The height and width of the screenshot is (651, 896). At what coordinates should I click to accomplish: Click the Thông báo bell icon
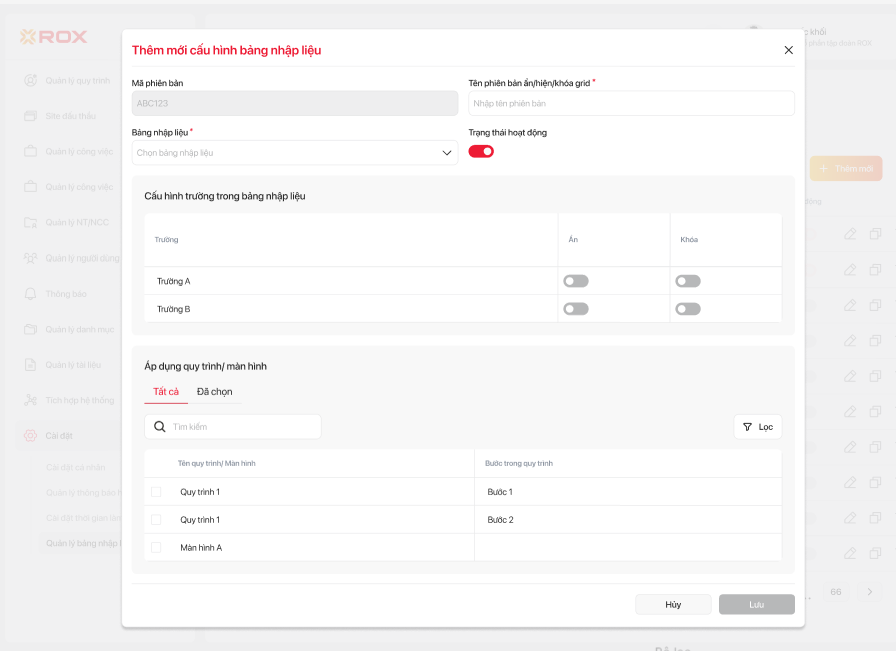pyautogui.click(x=31, y=294)
